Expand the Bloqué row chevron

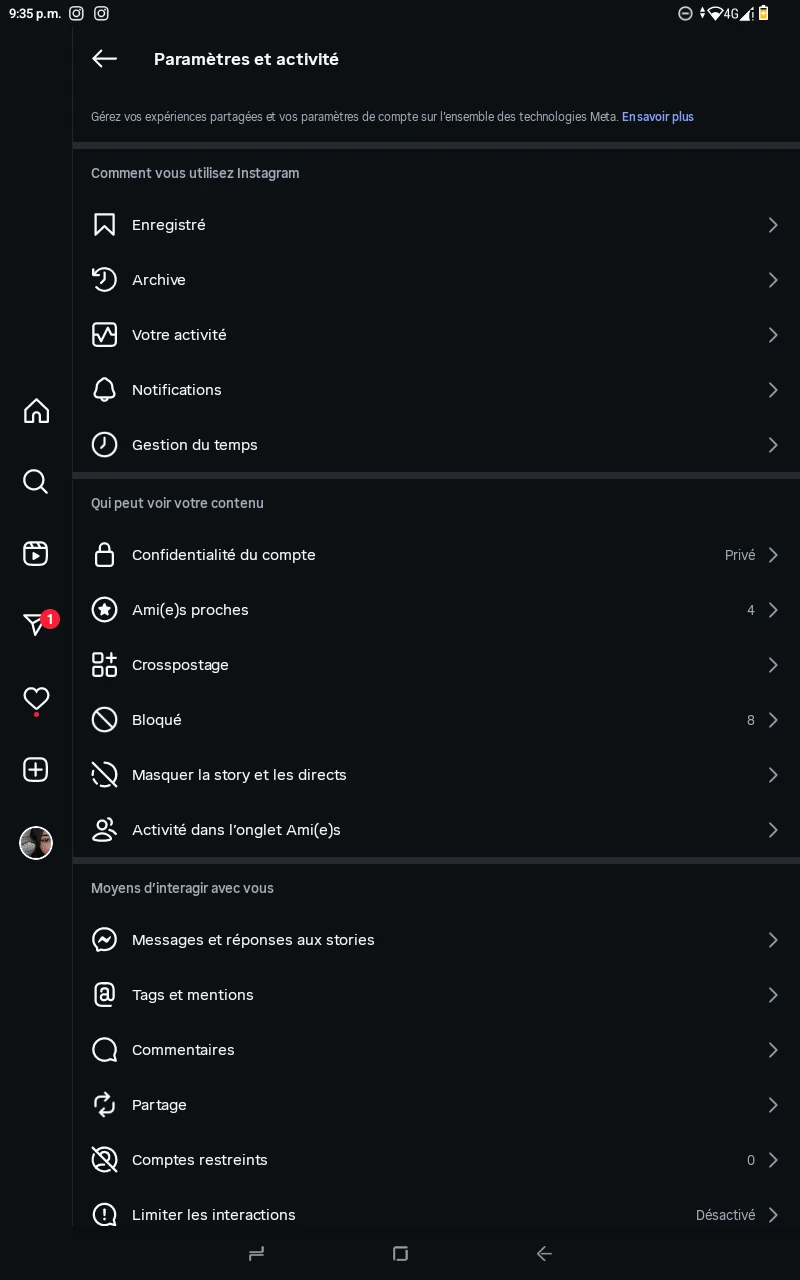772,720
